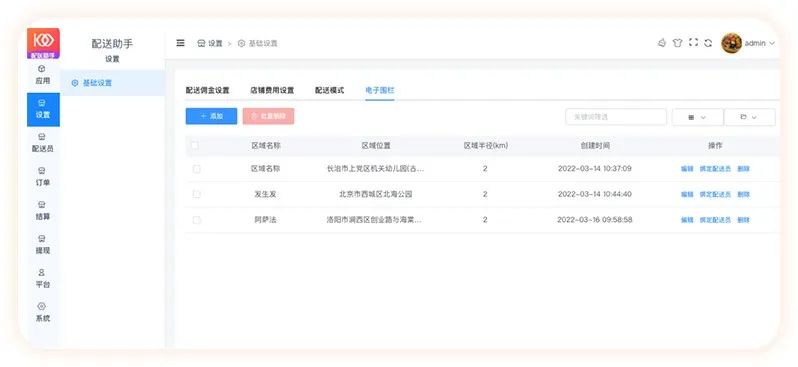Open the 订单 sidebar section
This screenshot has width=798, height=367.
(x=43, y=177)
